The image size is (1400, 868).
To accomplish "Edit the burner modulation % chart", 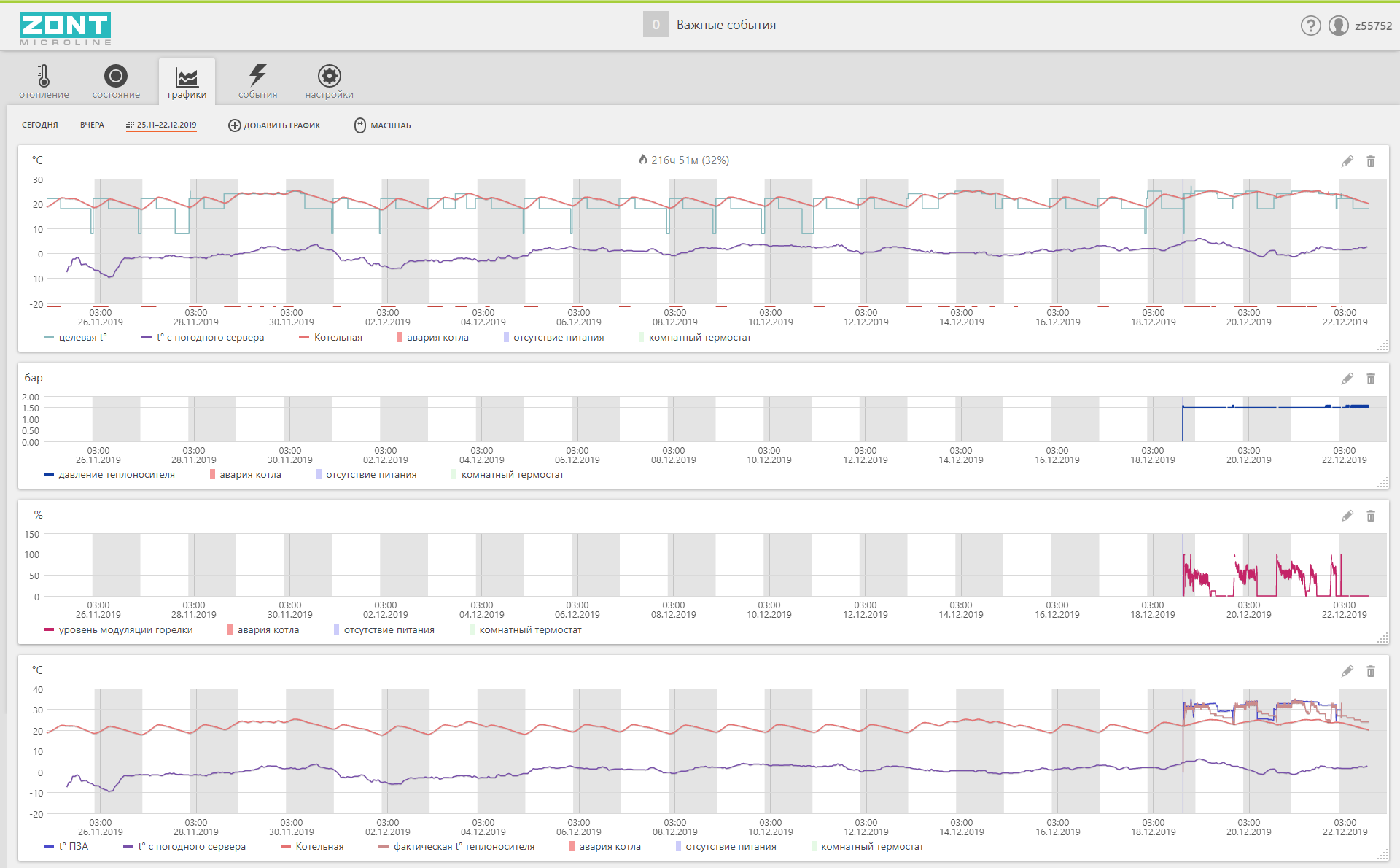I will (x=1347, y=516).
